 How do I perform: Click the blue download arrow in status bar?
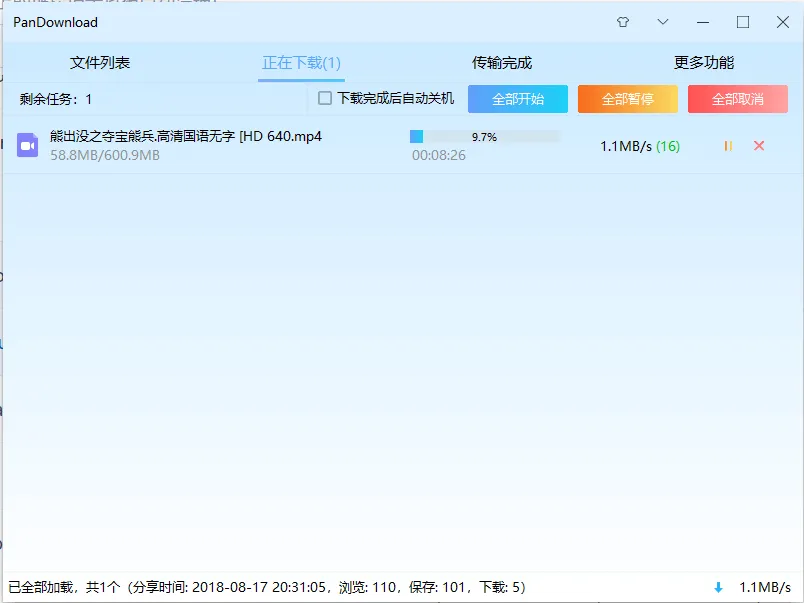[718, 588]
